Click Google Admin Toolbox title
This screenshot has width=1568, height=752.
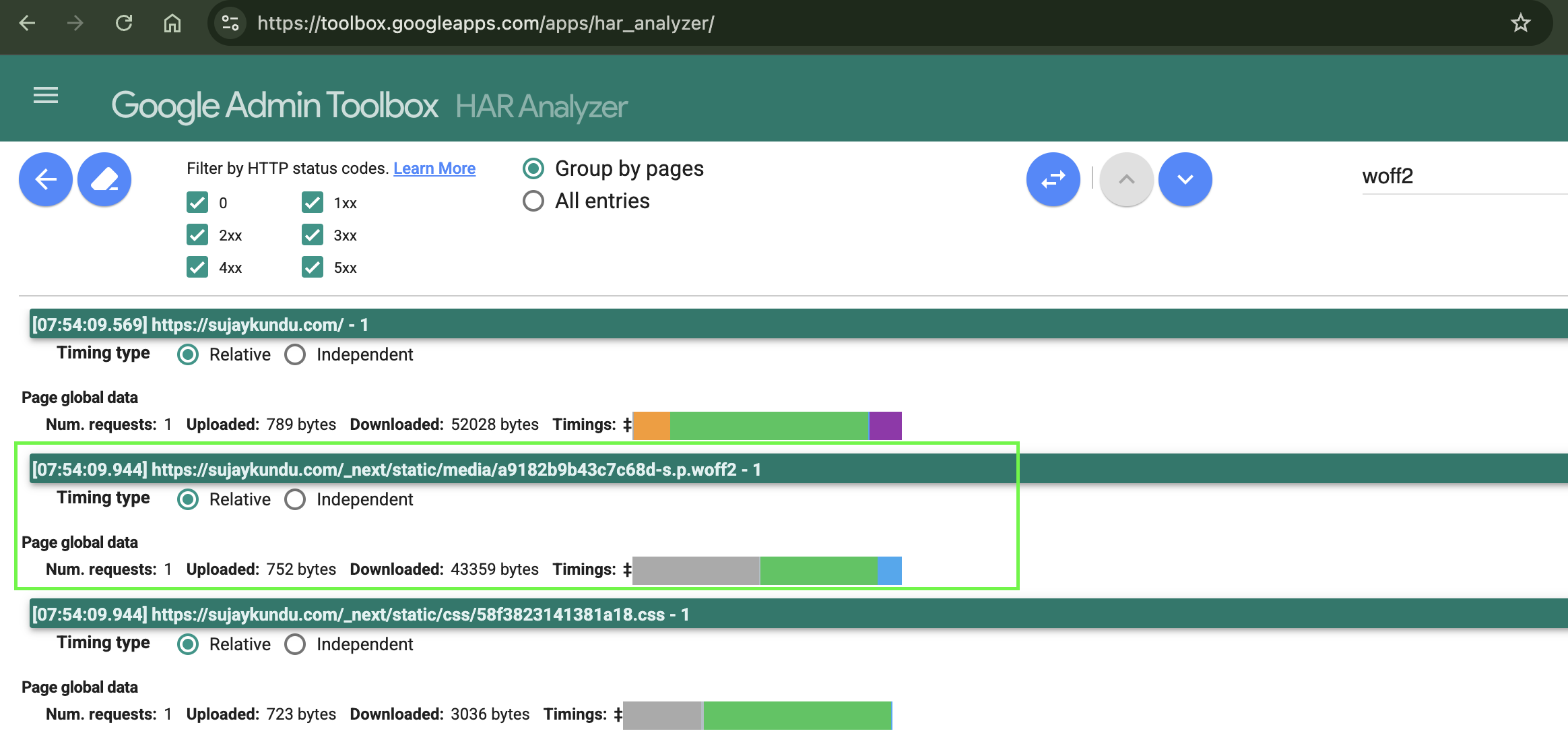tap(275, 106)
